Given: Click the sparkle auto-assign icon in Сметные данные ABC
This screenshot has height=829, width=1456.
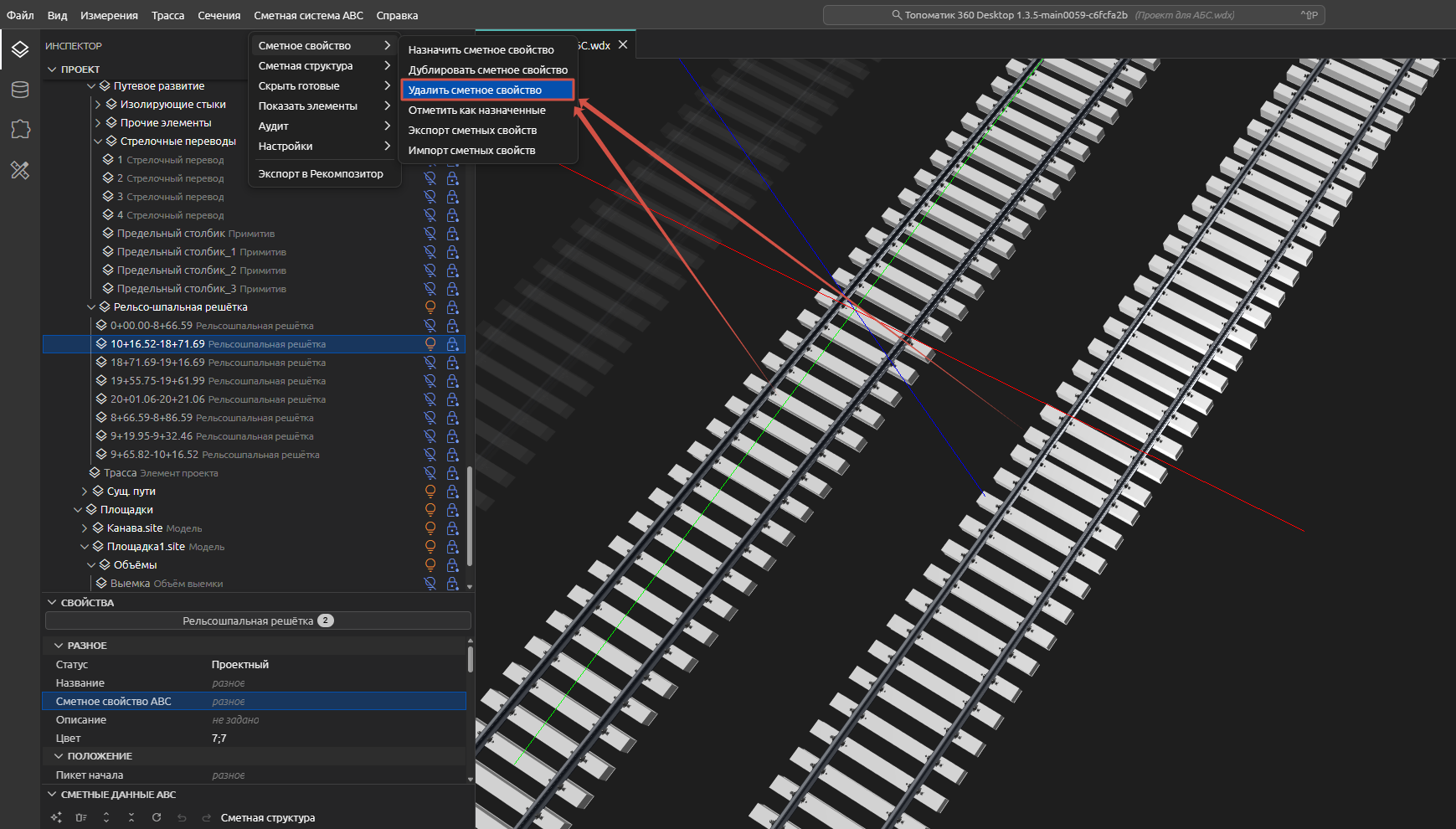Looking at the screenshot, I should coord(56,817).
